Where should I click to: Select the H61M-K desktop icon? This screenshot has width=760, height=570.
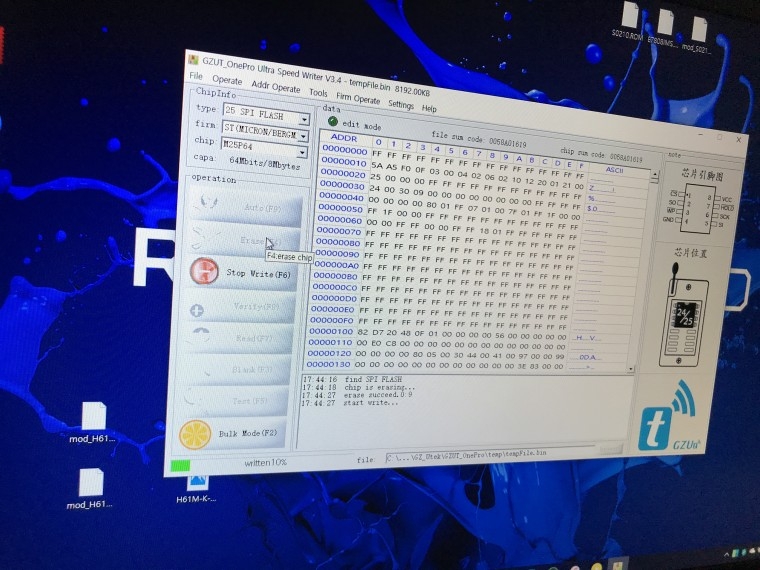[x=196, y=490]
